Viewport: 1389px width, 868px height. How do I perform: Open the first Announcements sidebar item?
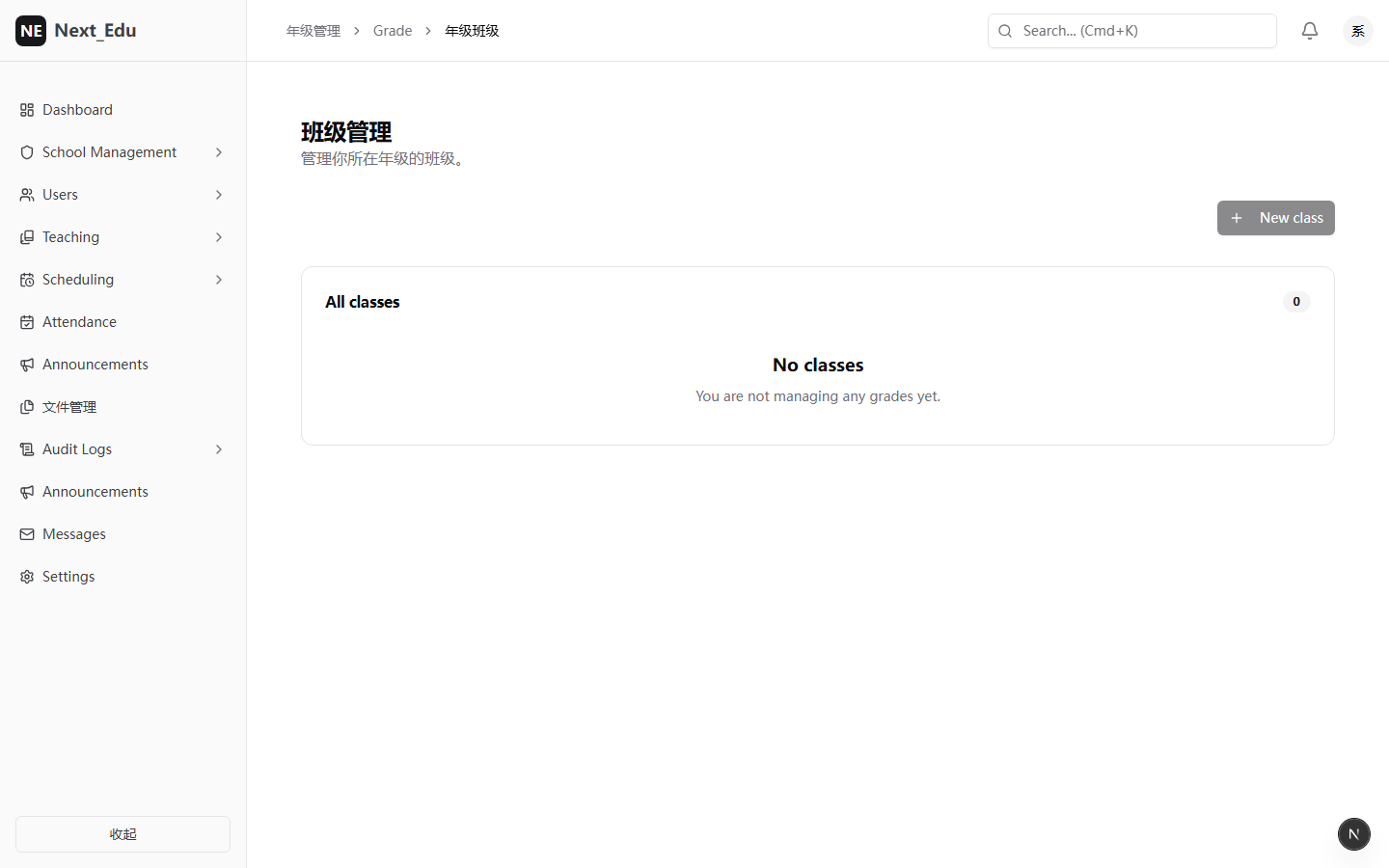pyautogui.click(x=123, y=365)
